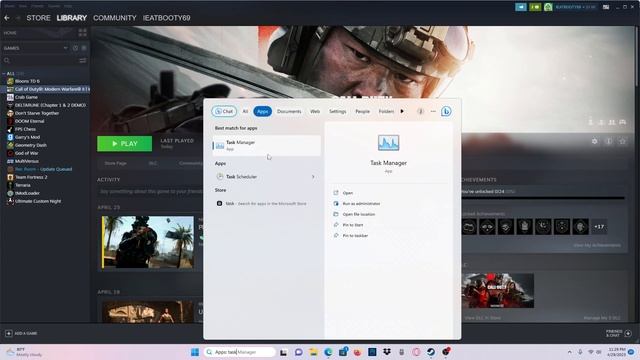This screenshot has width=640, height=360.
Task: Open the advanced filter sliders icon
Action: coord(83,60)
